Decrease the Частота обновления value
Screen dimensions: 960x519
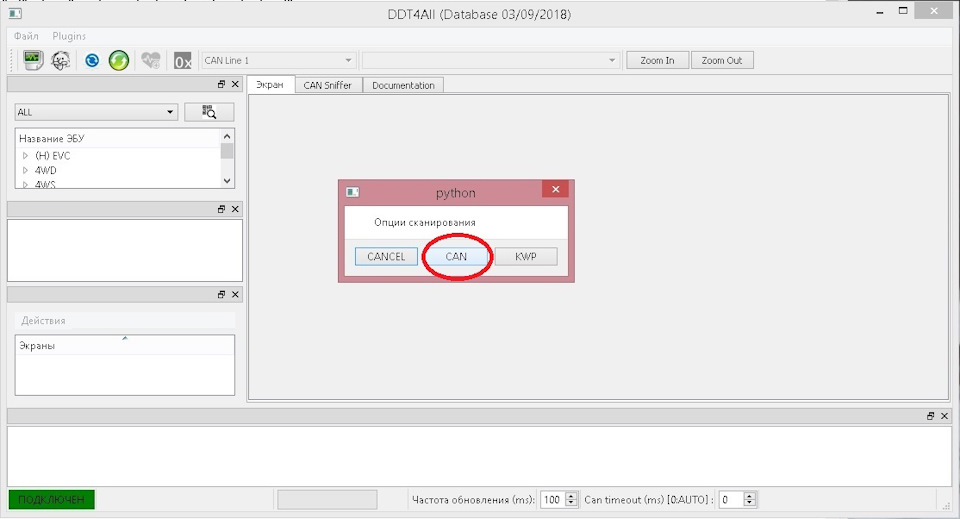(571, 503)
